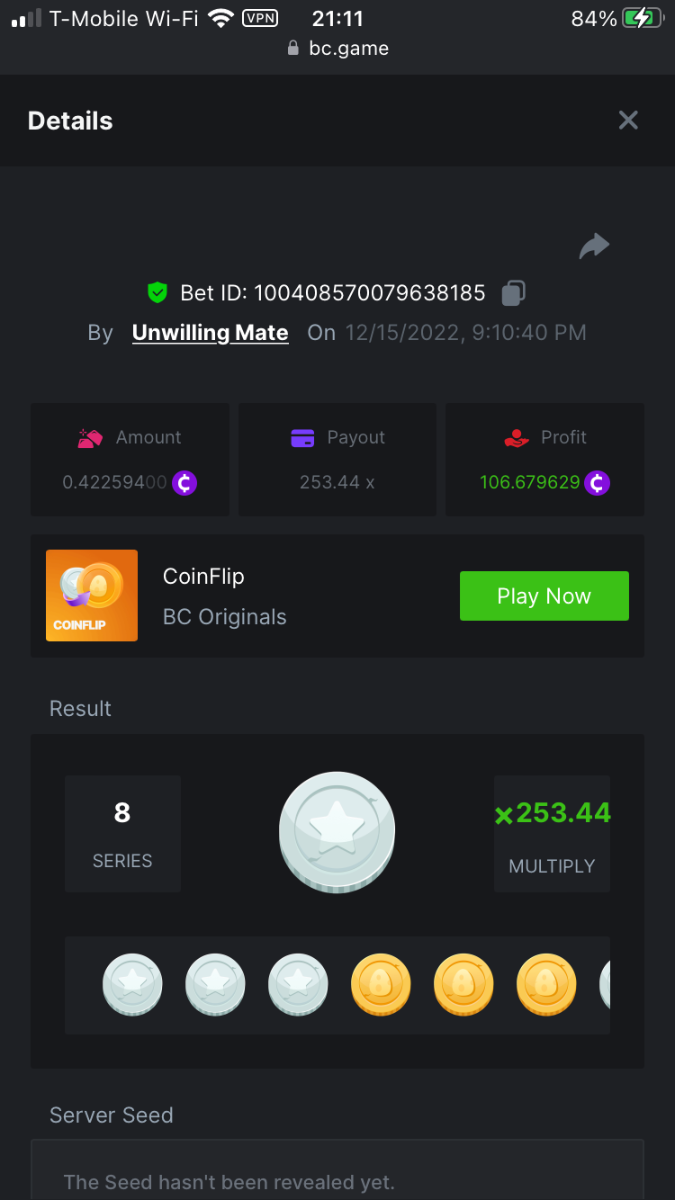Select the last fully visible gold coin
The height and width of the screenshot is (1200, 675).
[546, 985]
